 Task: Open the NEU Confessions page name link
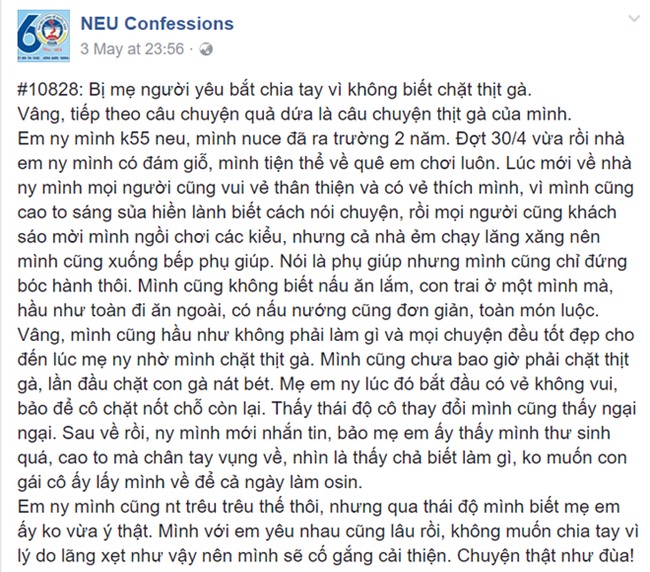point(156,23)
